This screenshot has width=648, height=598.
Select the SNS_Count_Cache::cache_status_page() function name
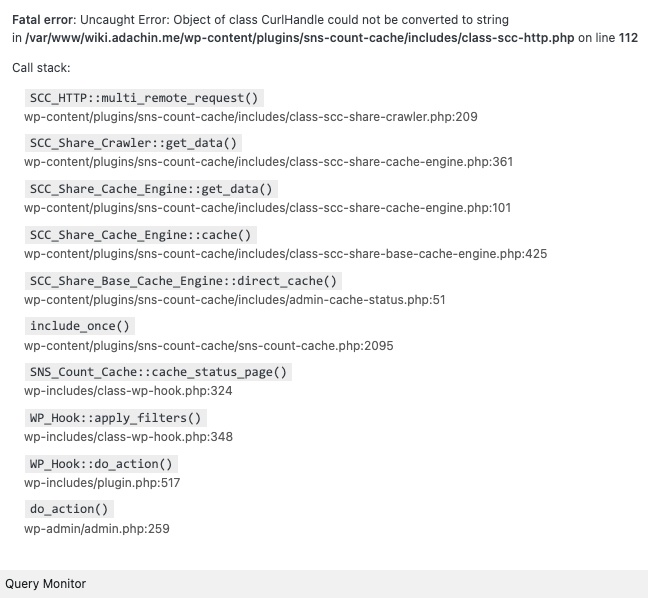[x=158, y=372]
